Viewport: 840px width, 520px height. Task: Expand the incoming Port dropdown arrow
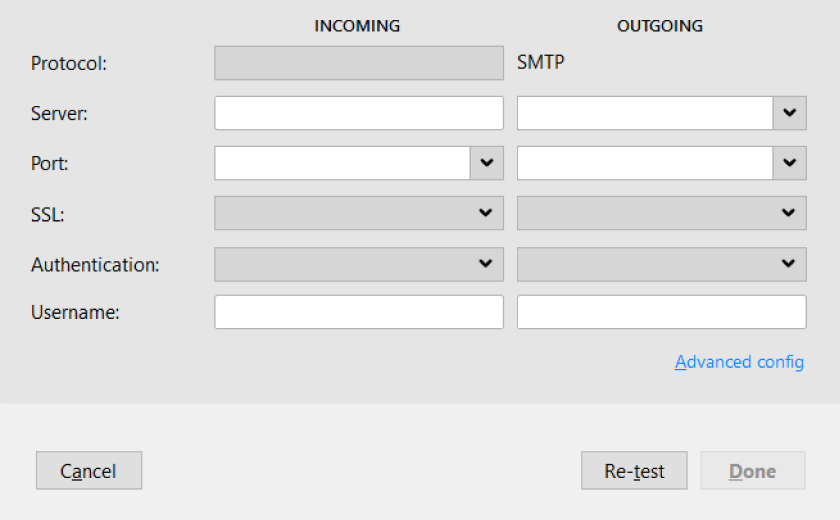[487, 163]
